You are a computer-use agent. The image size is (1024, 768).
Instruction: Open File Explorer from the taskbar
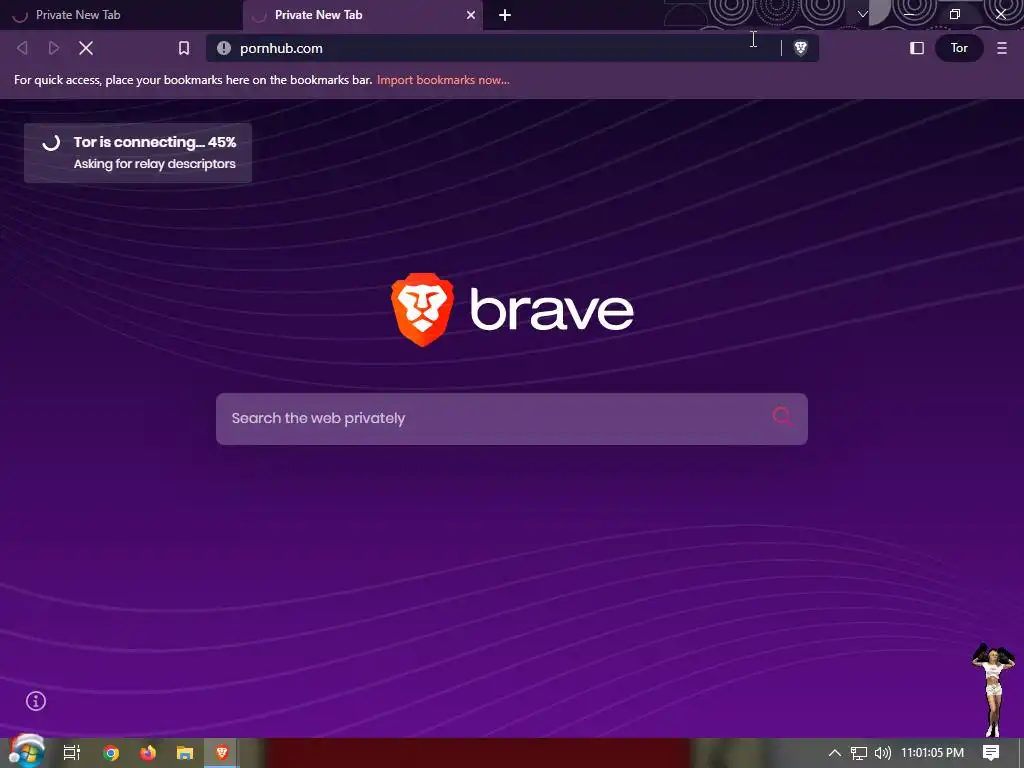tap(185, 753)
